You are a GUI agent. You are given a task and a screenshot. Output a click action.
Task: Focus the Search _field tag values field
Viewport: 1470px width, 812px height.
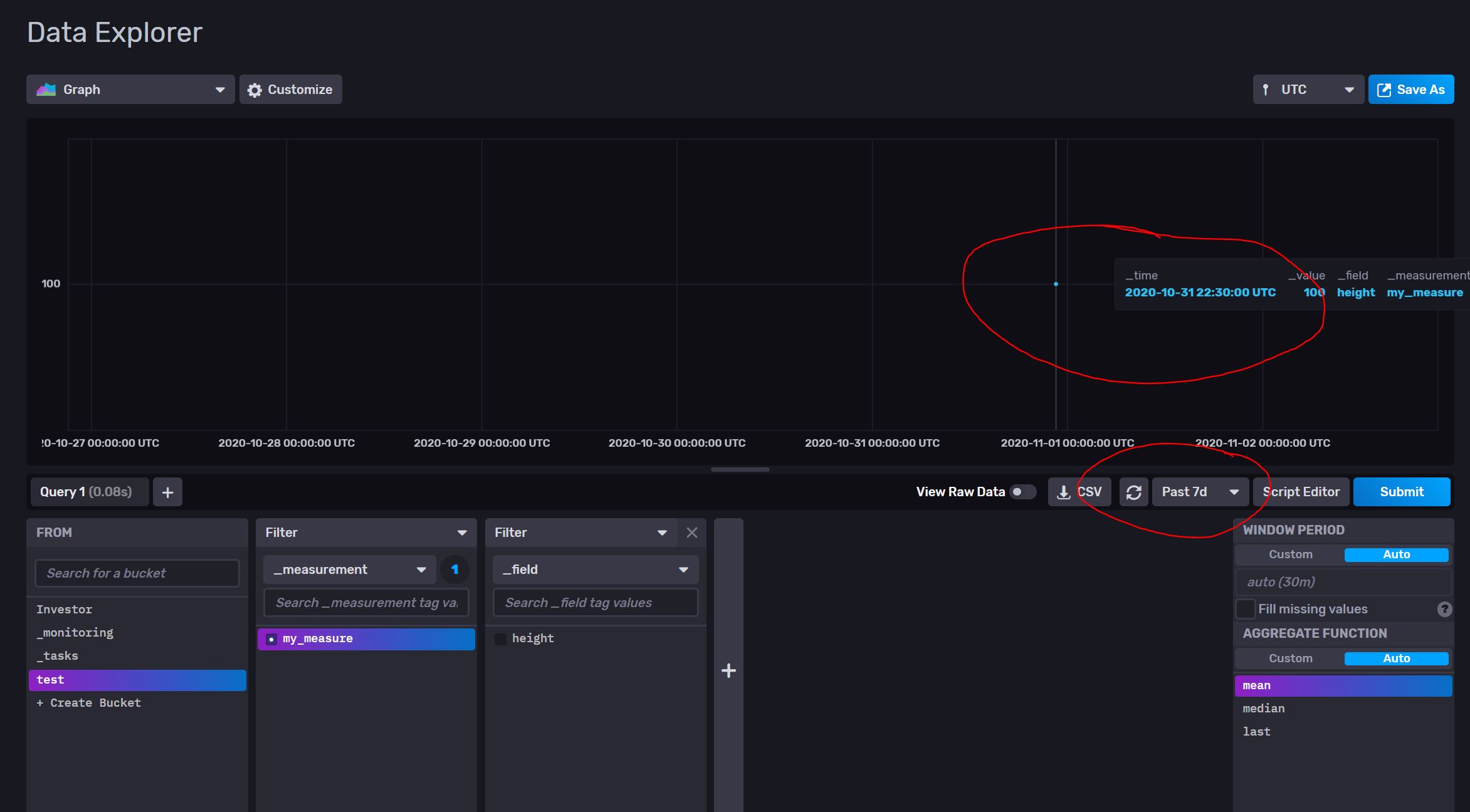[596, 603]
